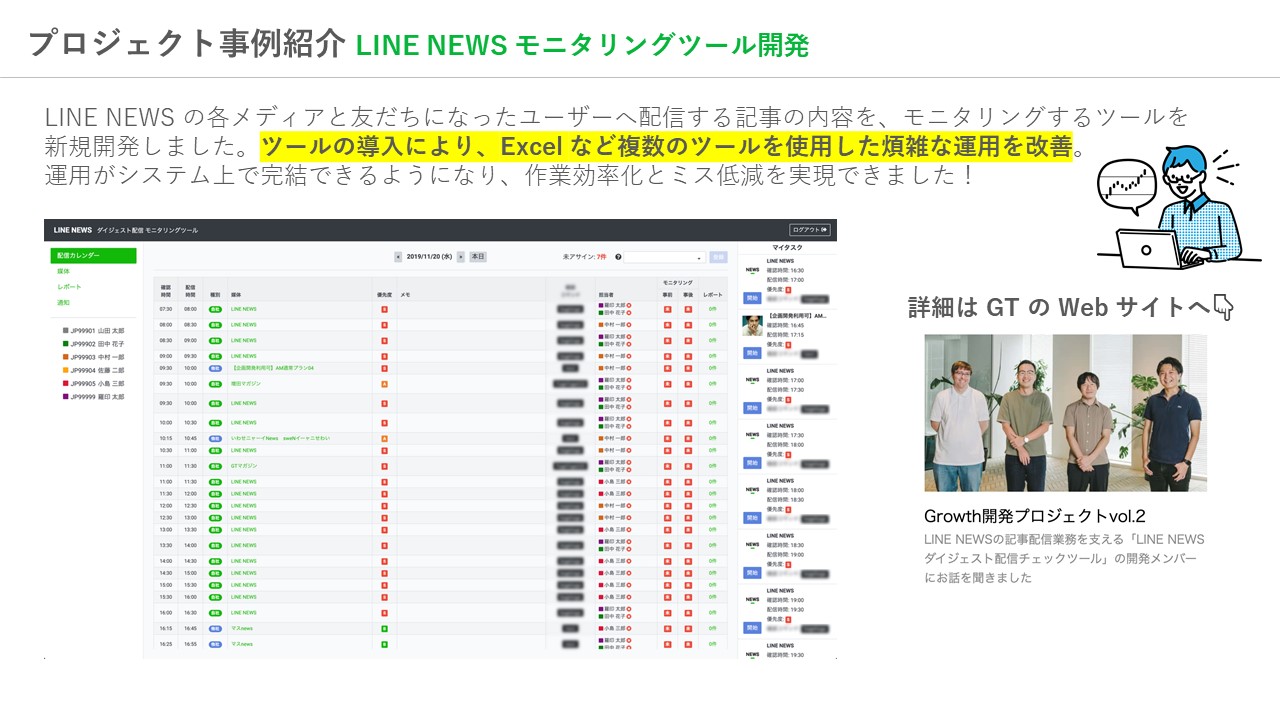Click the マイタスク panel heading
This screenshot has height=720, width=1280.
(x=787, y=246)
